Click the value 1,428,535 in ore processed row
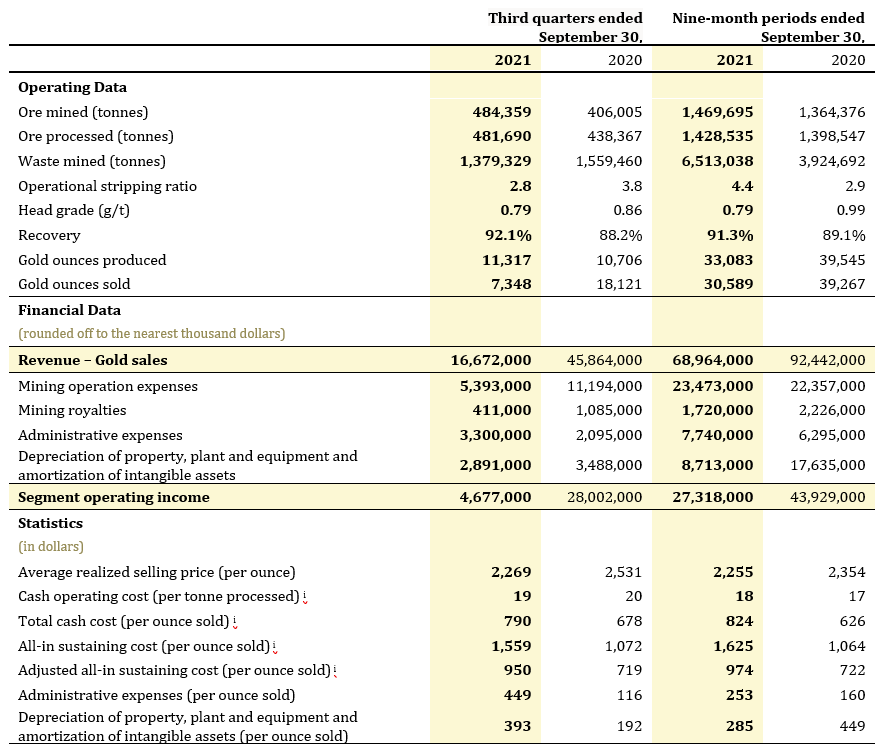Viewport: 882px width, 753px height. [x=717, y=136]
